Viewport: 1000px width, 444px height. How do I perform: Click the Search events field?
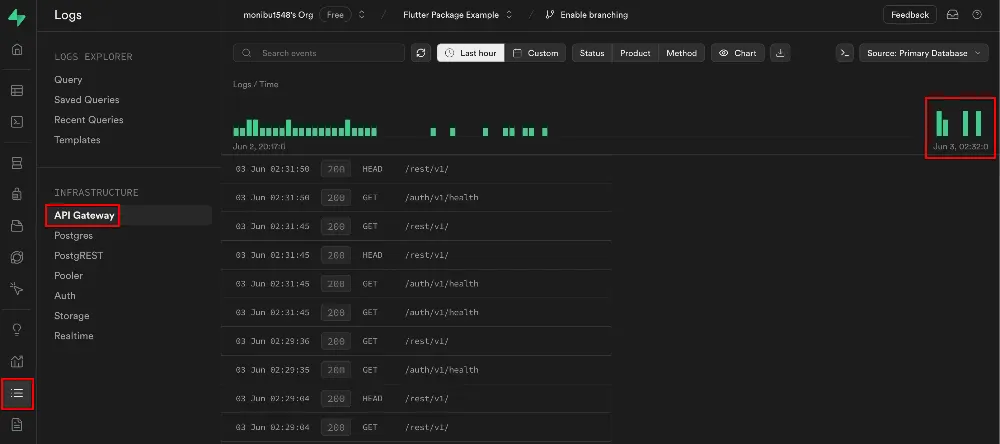click(319, 53)
